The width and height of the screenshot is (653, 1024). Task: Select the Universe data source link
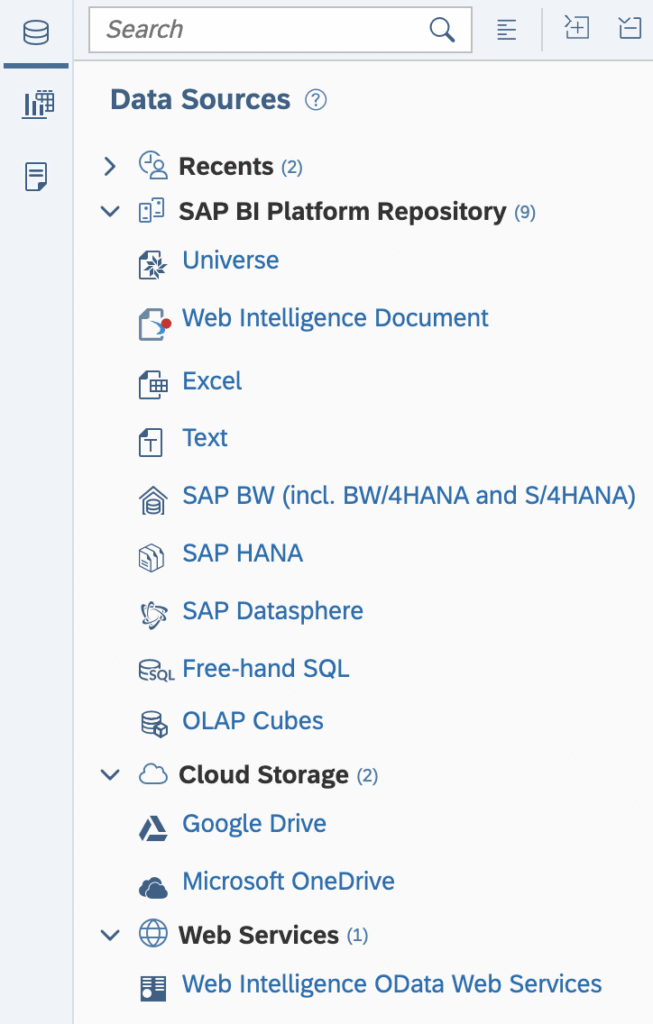tap(231, 260)
